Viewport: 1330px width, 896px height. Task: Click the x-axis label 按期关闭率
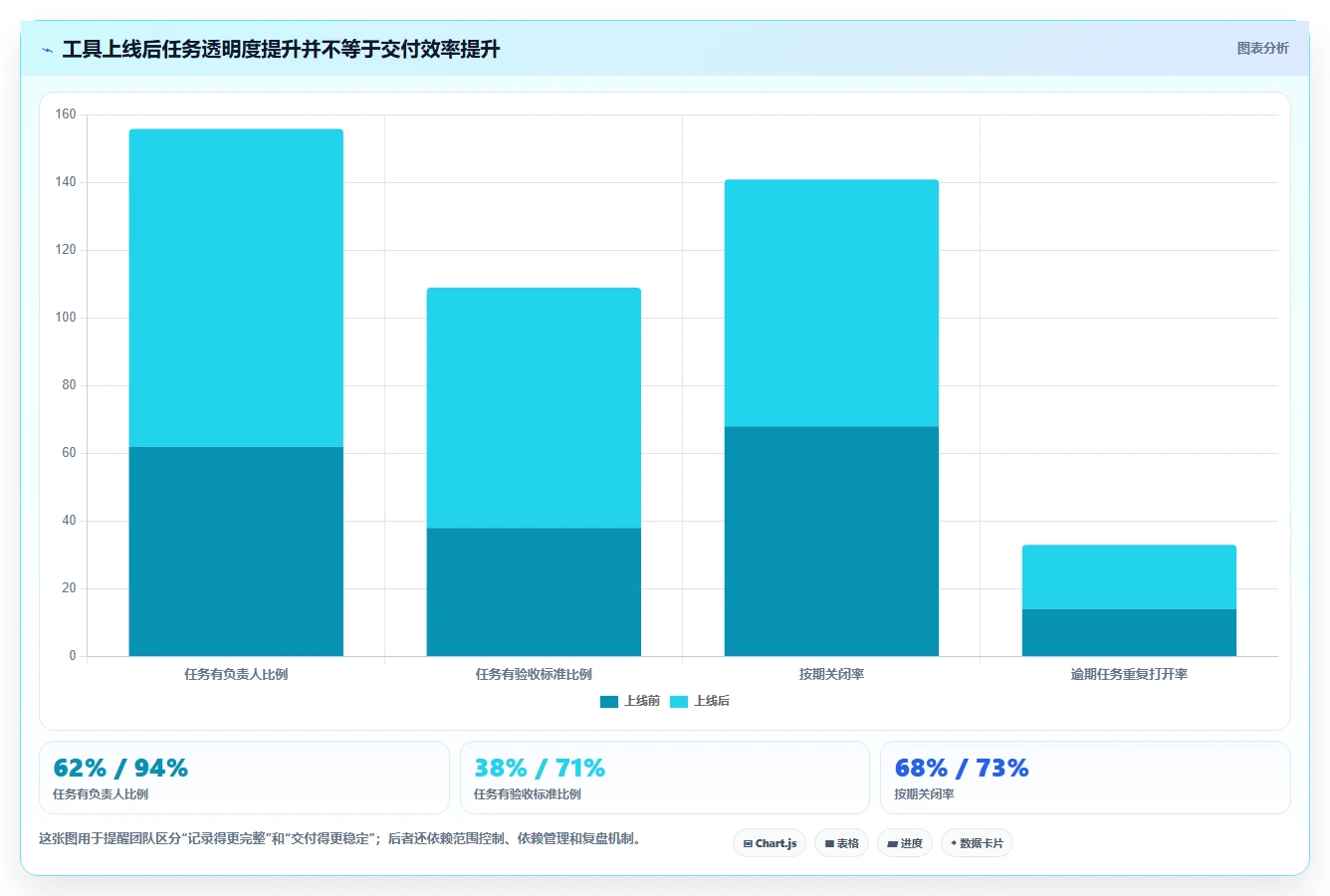pos(831,674)
